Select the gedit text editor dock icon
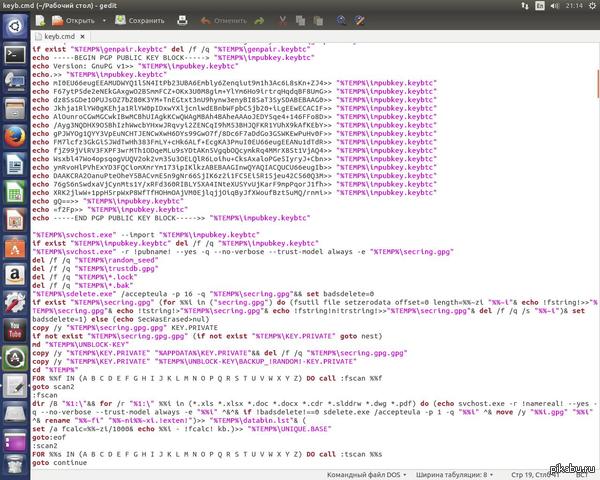600x480 pixels. click(15, 385)
